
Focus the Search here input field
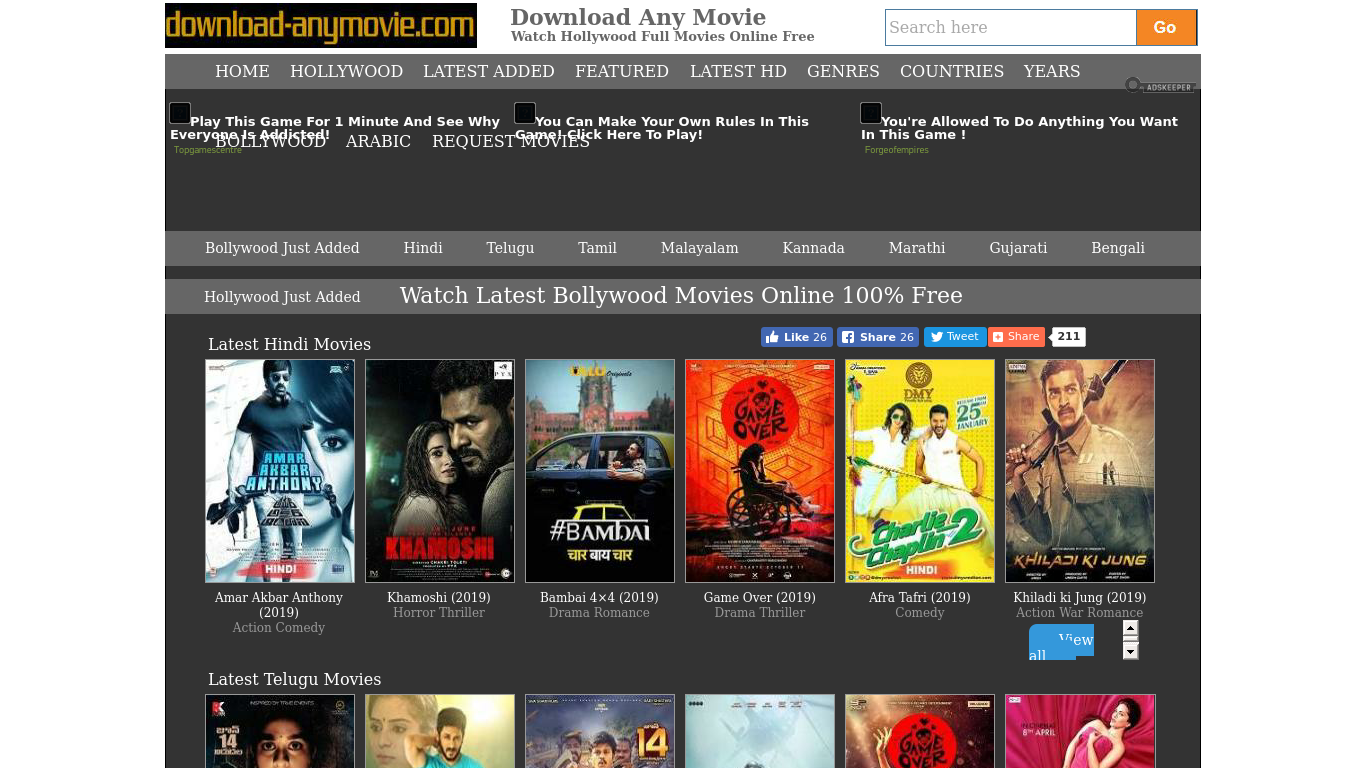point(1011,28)
